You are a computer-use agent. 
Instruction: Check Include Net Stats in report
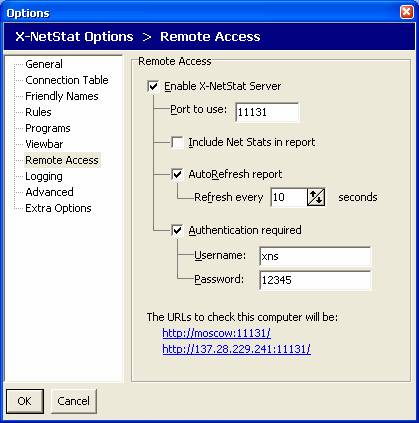177,142
